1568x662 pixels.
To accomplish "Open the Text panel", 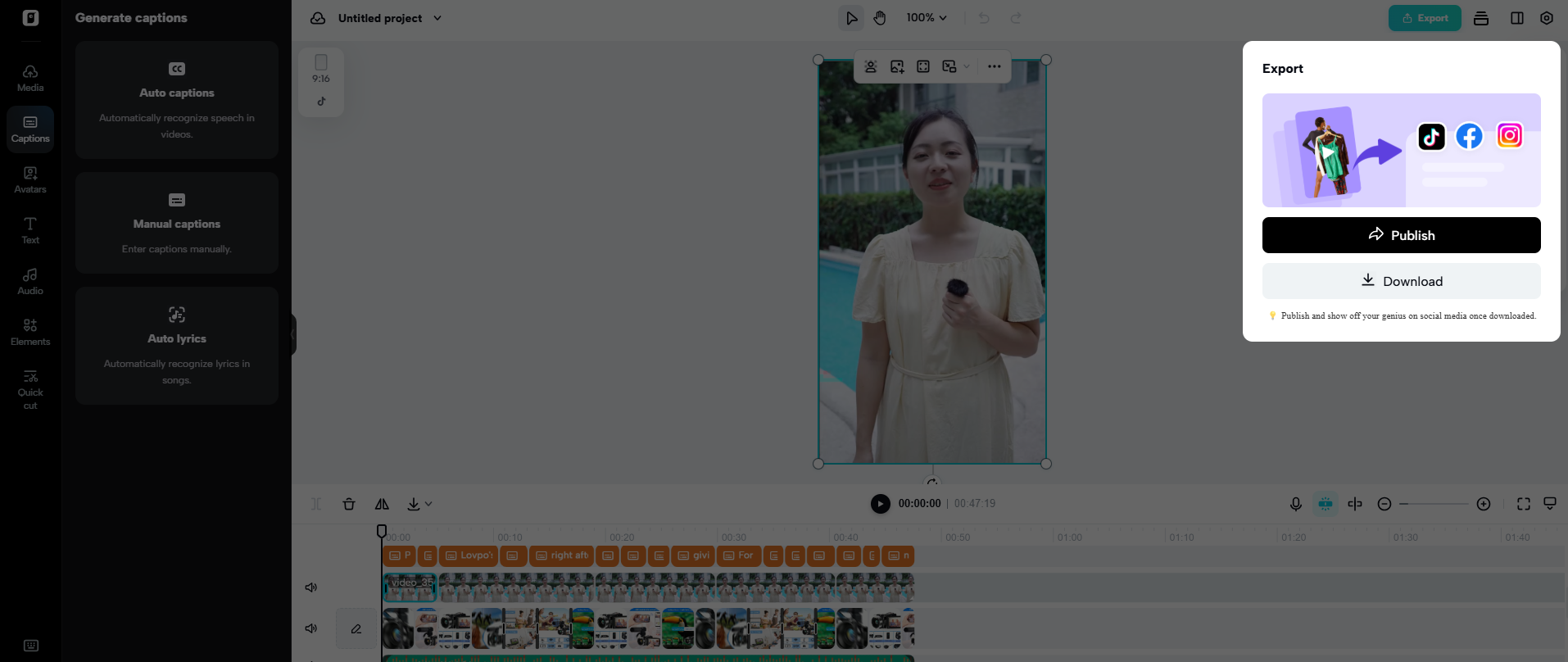I will pos(30,230).
